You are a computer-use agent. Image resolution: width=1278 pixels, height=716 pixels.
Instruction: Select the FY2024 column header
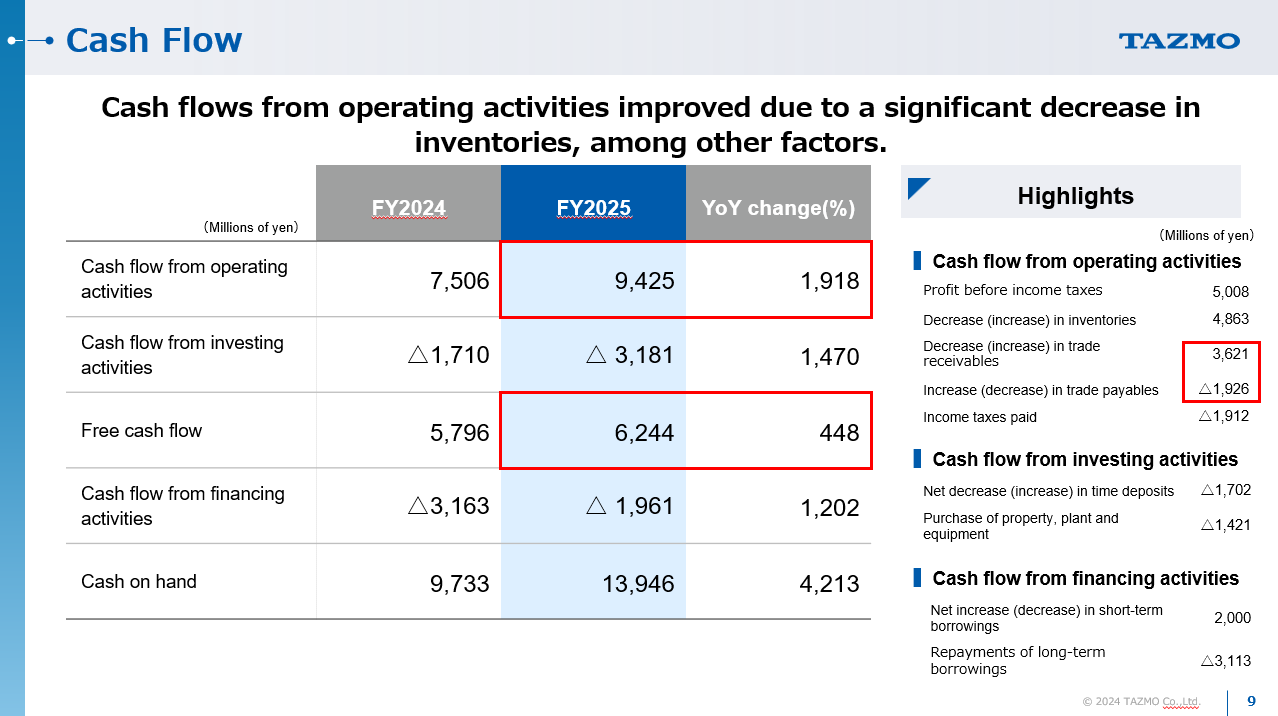click(408, 208)
